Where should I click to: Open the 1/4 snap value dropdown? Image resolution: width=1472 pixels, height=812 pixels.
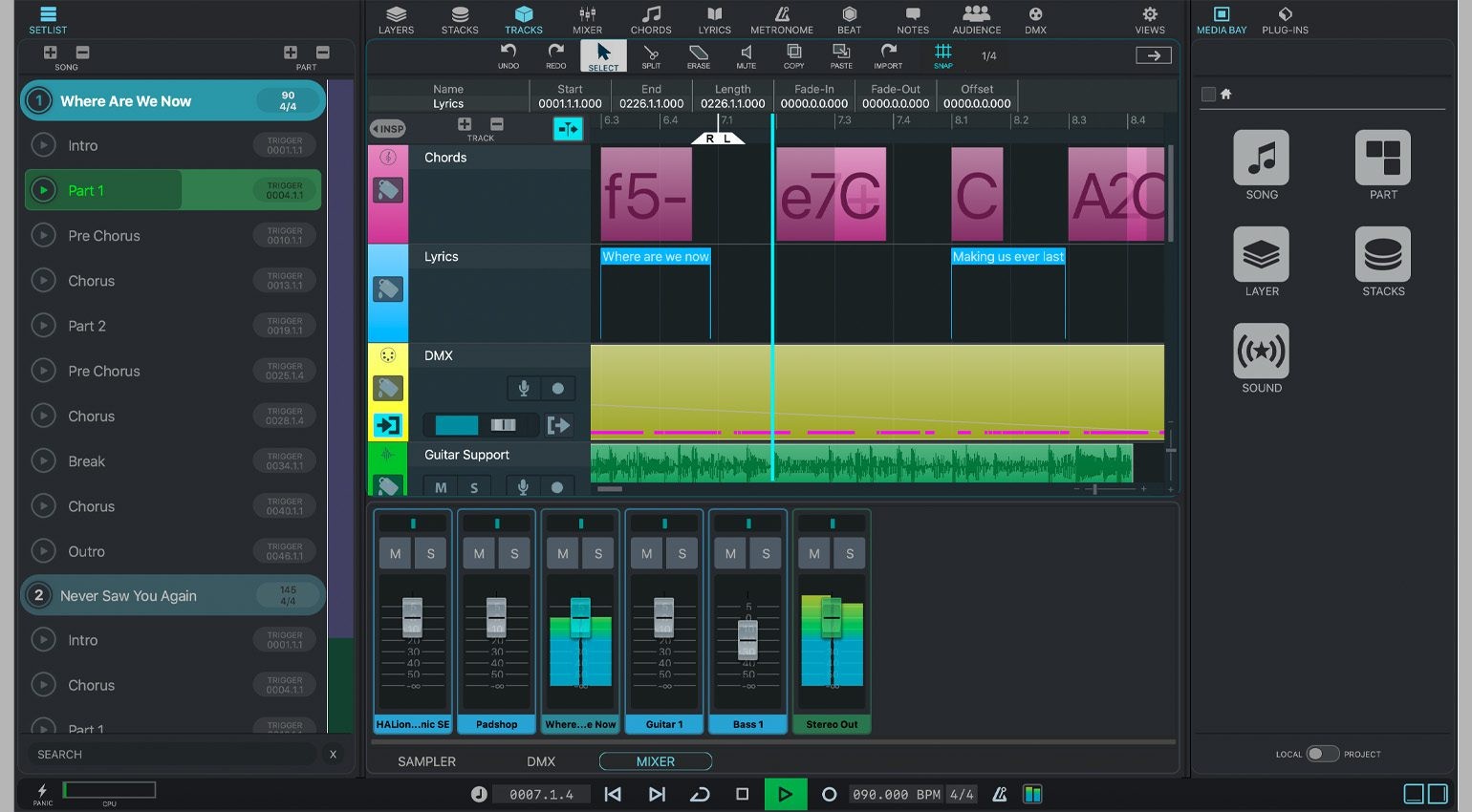[987, 55]
